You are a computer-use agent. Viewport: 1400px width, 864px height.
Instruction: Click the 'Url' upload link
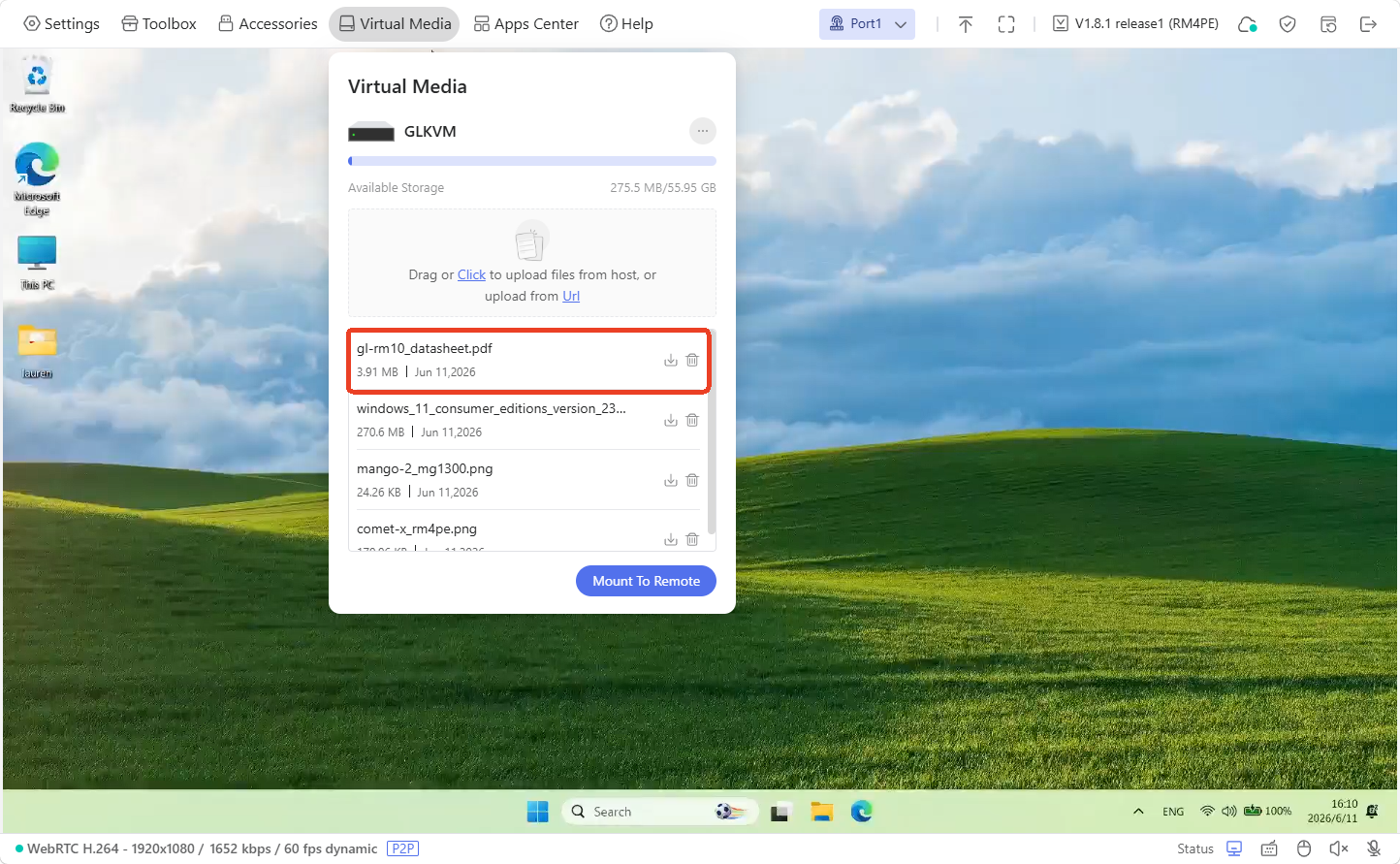(571, 296)
